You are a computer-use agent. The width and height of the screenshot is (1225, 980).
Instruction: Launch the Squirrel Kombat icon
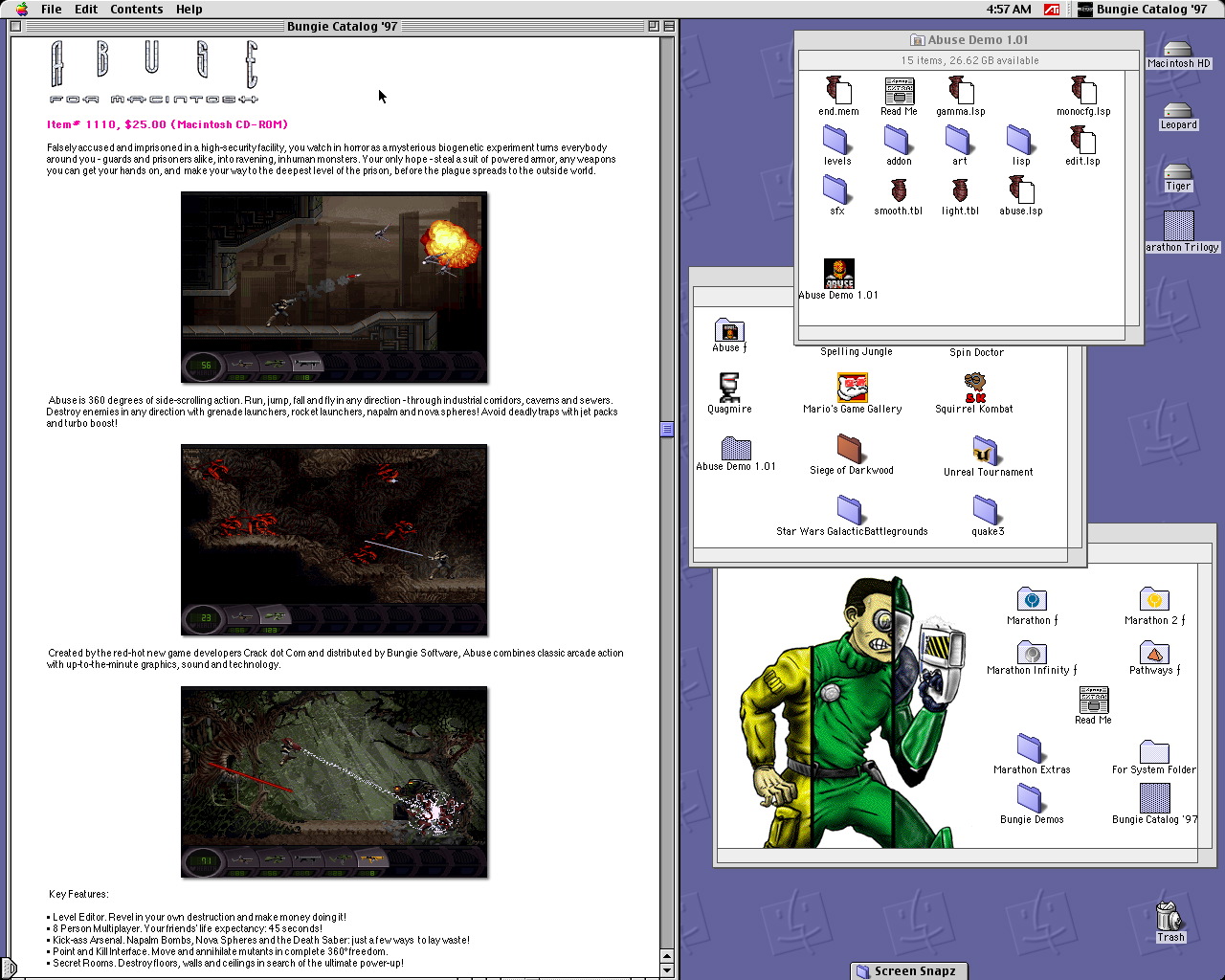[x=974, y=388]
